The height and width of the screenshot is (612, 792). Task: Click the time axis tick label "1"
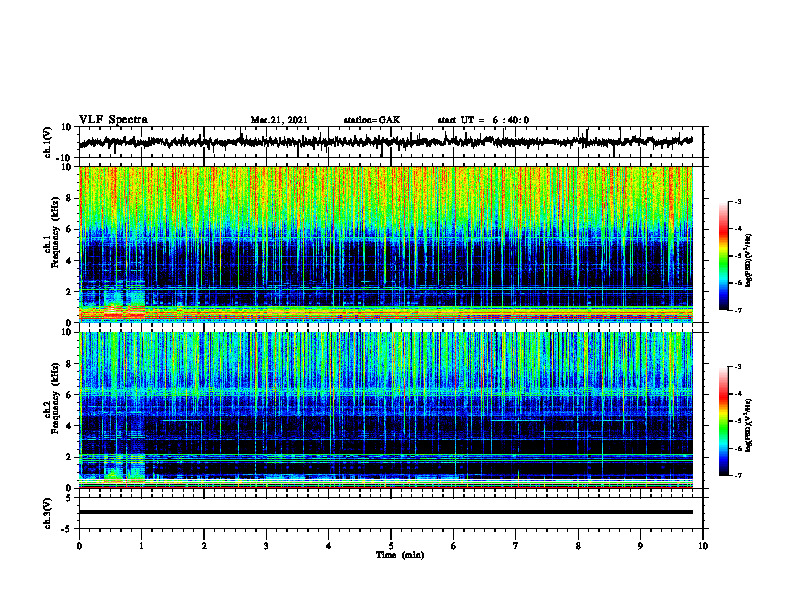click(141, 546)
